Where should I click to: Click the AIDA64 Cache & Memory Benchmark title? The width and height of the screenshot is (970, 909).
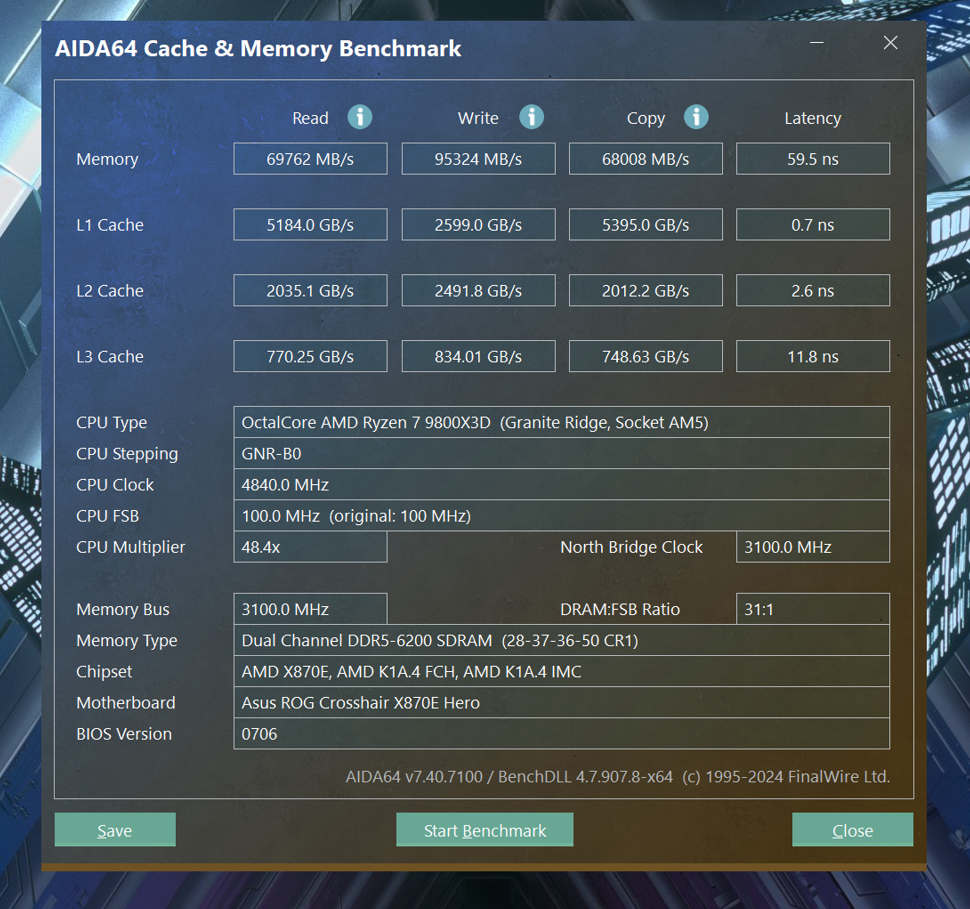258,49
